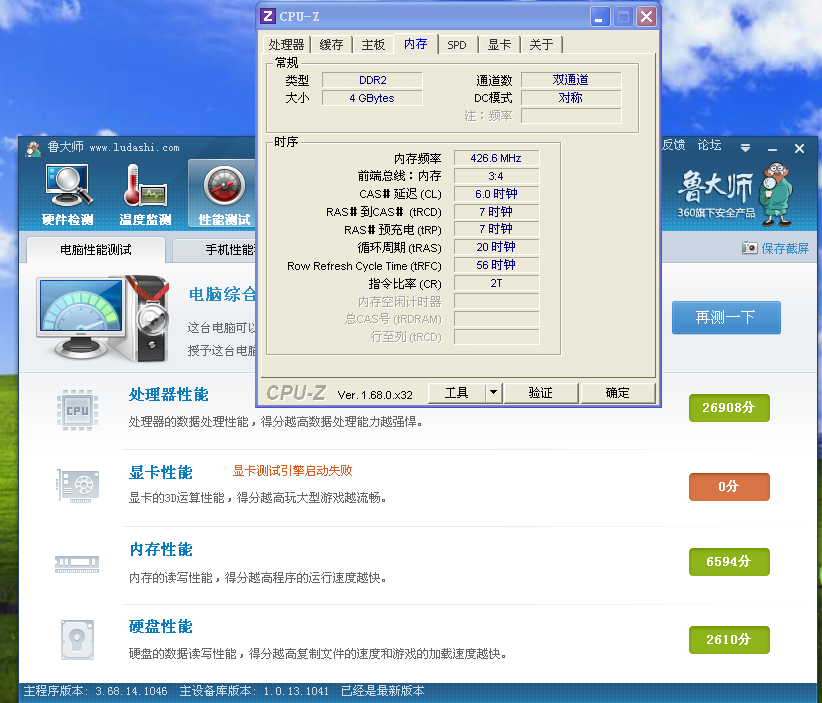Open the 论坛 forum link
The width and height of the screenshot is (822, 703).
tap(709, 145)
